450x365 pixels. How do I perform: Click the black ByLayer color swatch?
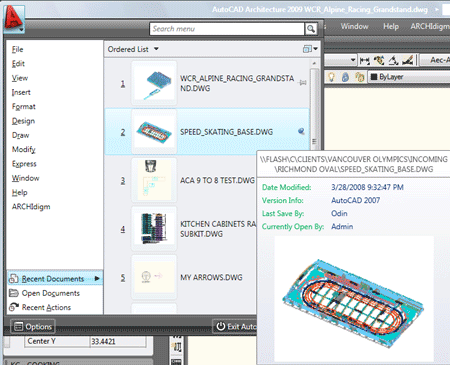[x=374, y=77]
